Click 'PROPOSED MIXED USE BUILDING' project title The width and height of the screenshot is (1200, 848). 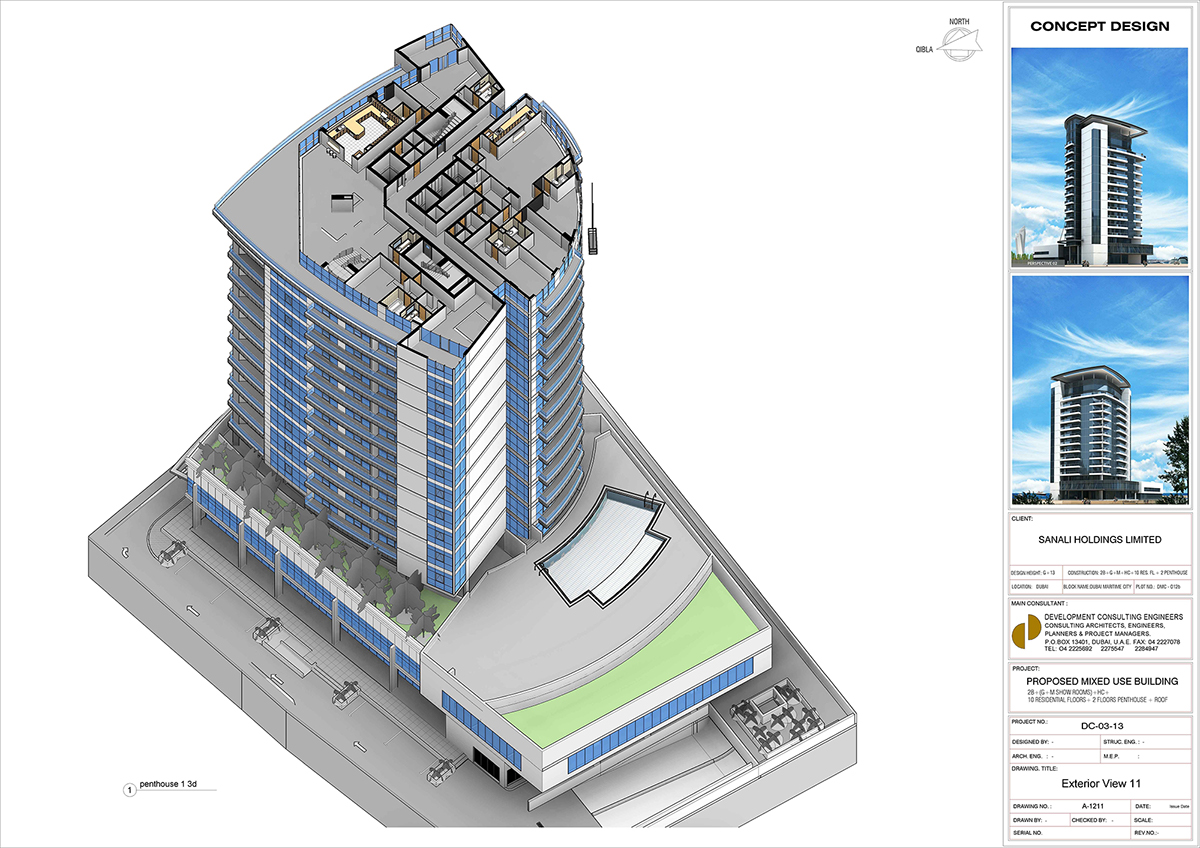[x=1099, y=681]
